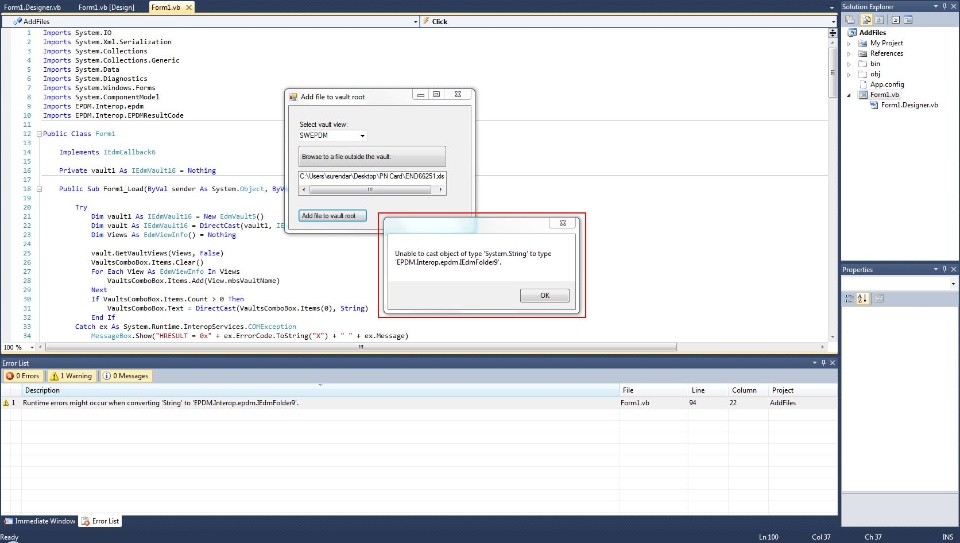Viewport: 960px width, 543px height.
Task: Close the error message dialog
Action: click(563, 223)
